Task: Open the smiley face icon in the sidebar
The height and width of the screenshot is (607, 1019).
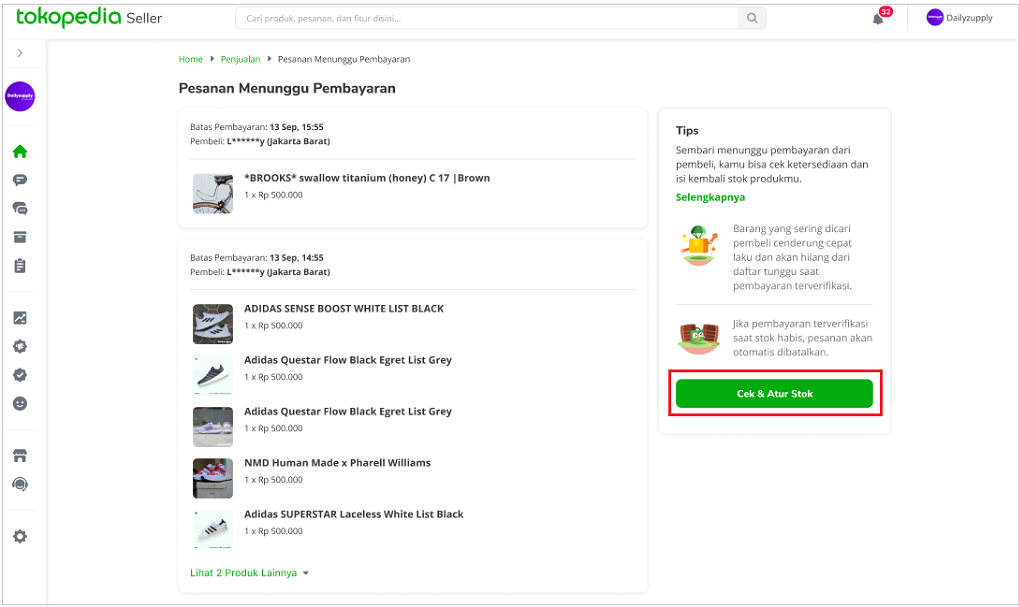Action: tap(20, 404)
